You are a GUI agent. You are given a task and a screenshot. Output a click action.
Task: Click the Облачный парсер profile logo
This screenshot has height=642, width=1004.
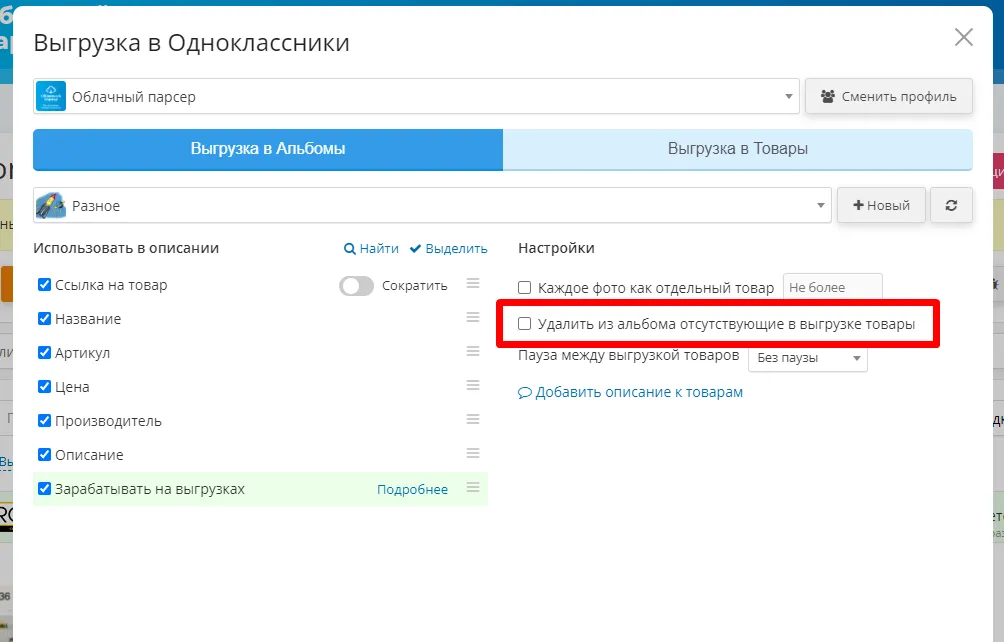coord(51,97)
